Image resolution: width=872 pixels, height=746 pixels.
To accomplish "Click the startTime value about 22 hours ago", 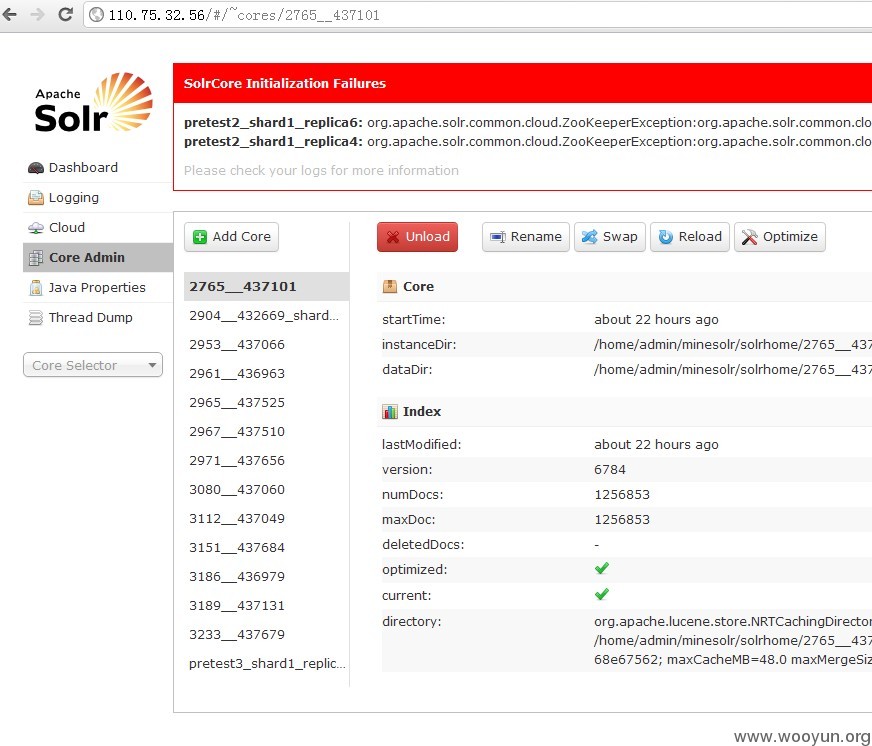I will pyautogui.click(x=656, y=319).
